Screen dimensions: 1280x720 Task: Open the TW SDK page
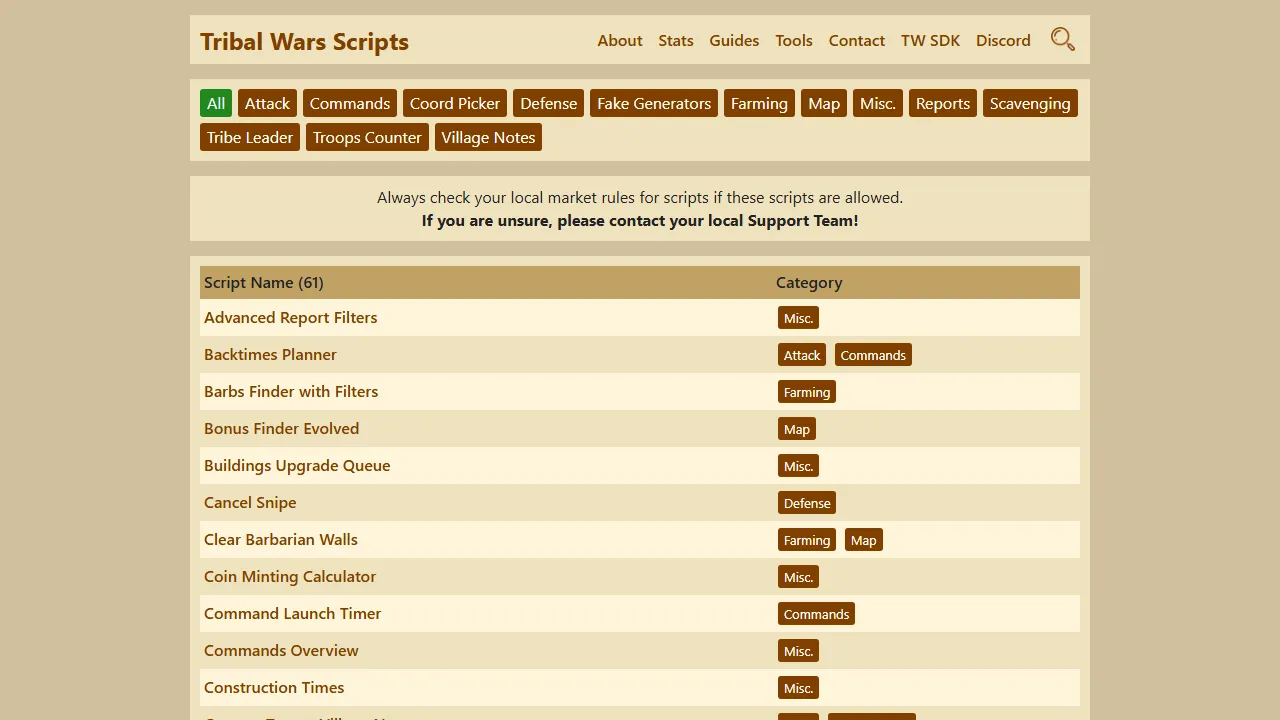(x=930, y=40)
